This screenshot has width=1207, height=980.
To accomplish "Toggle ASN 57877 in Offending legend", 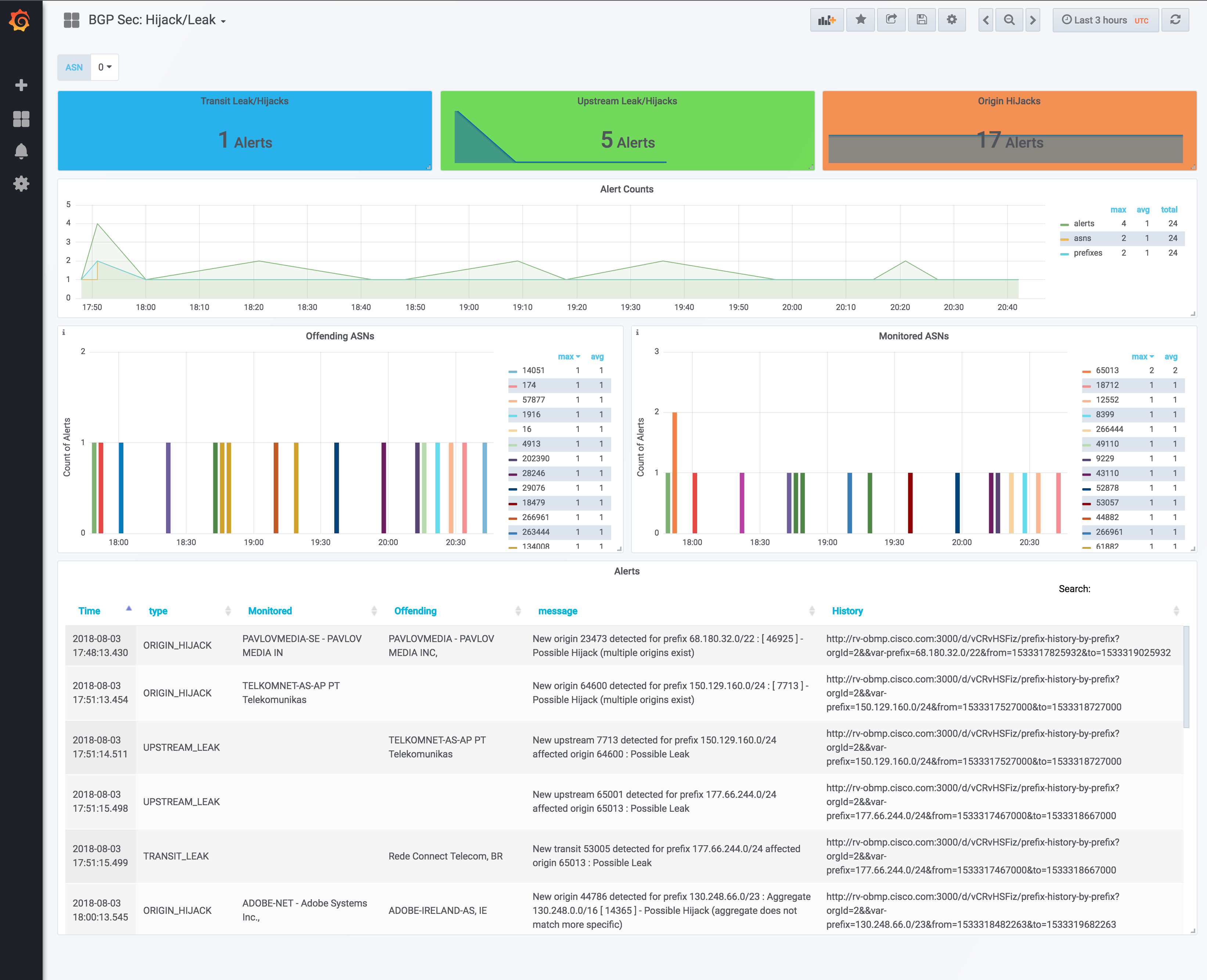I will [533, 400].
